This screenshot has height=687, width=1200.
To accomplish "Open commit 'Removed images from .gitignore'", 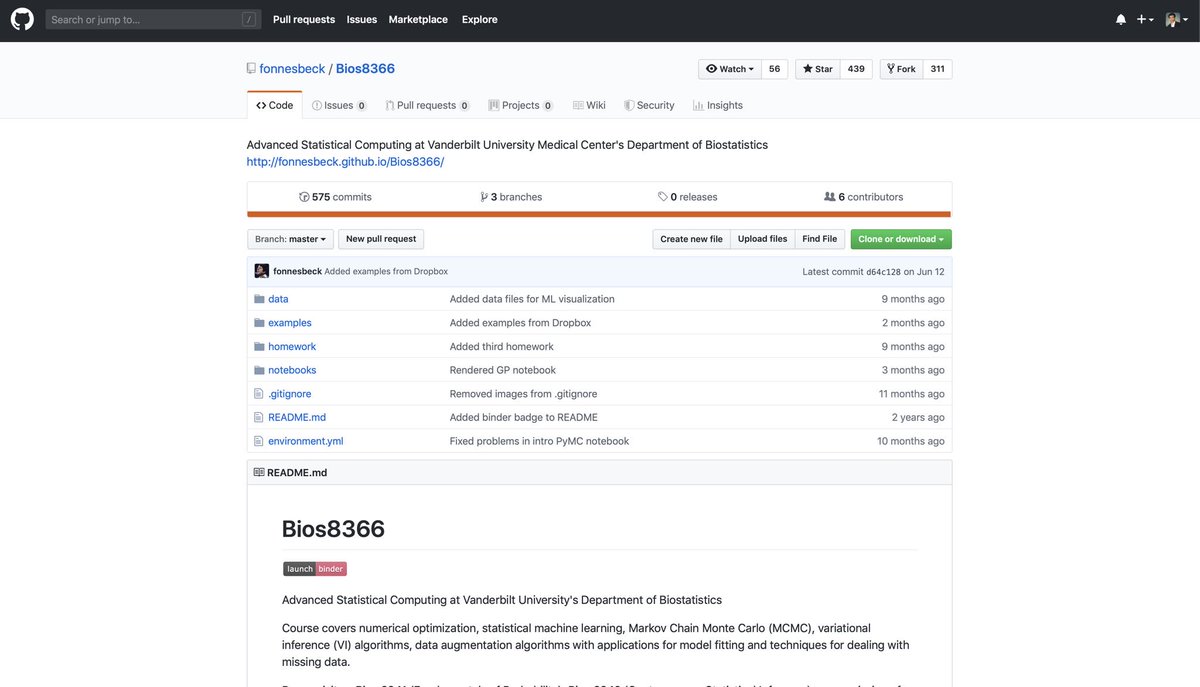I will [x=523, y=394].
